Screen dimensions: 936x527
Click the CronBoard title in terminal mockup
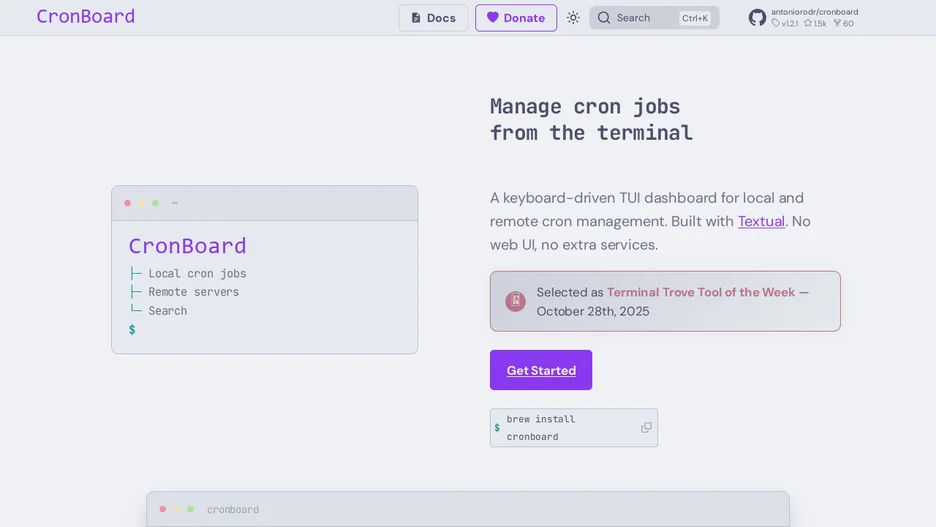pyautogui.click(x=187, y=246)
